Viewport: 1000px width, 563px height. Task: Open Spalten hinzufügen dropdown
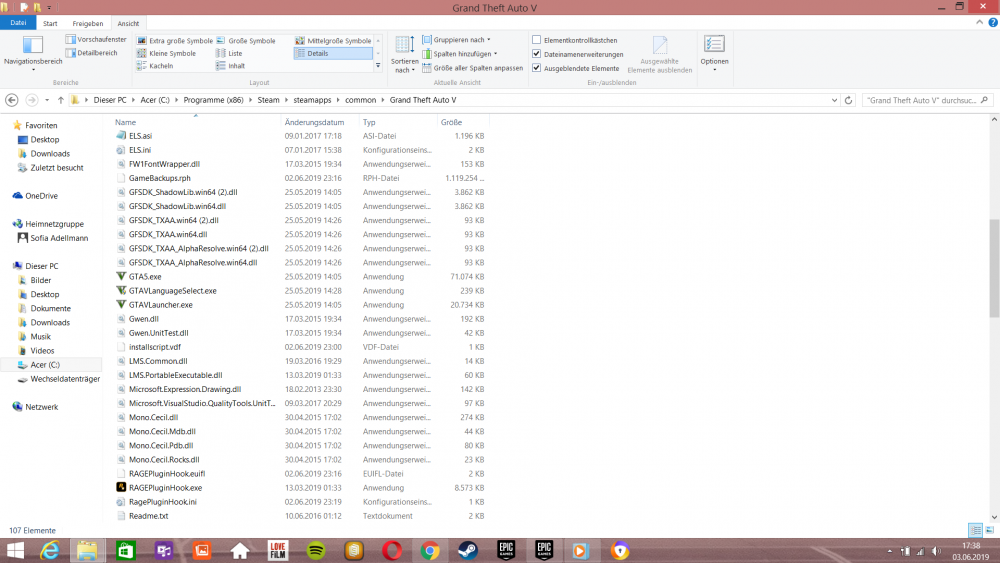(x=460, y=54)
